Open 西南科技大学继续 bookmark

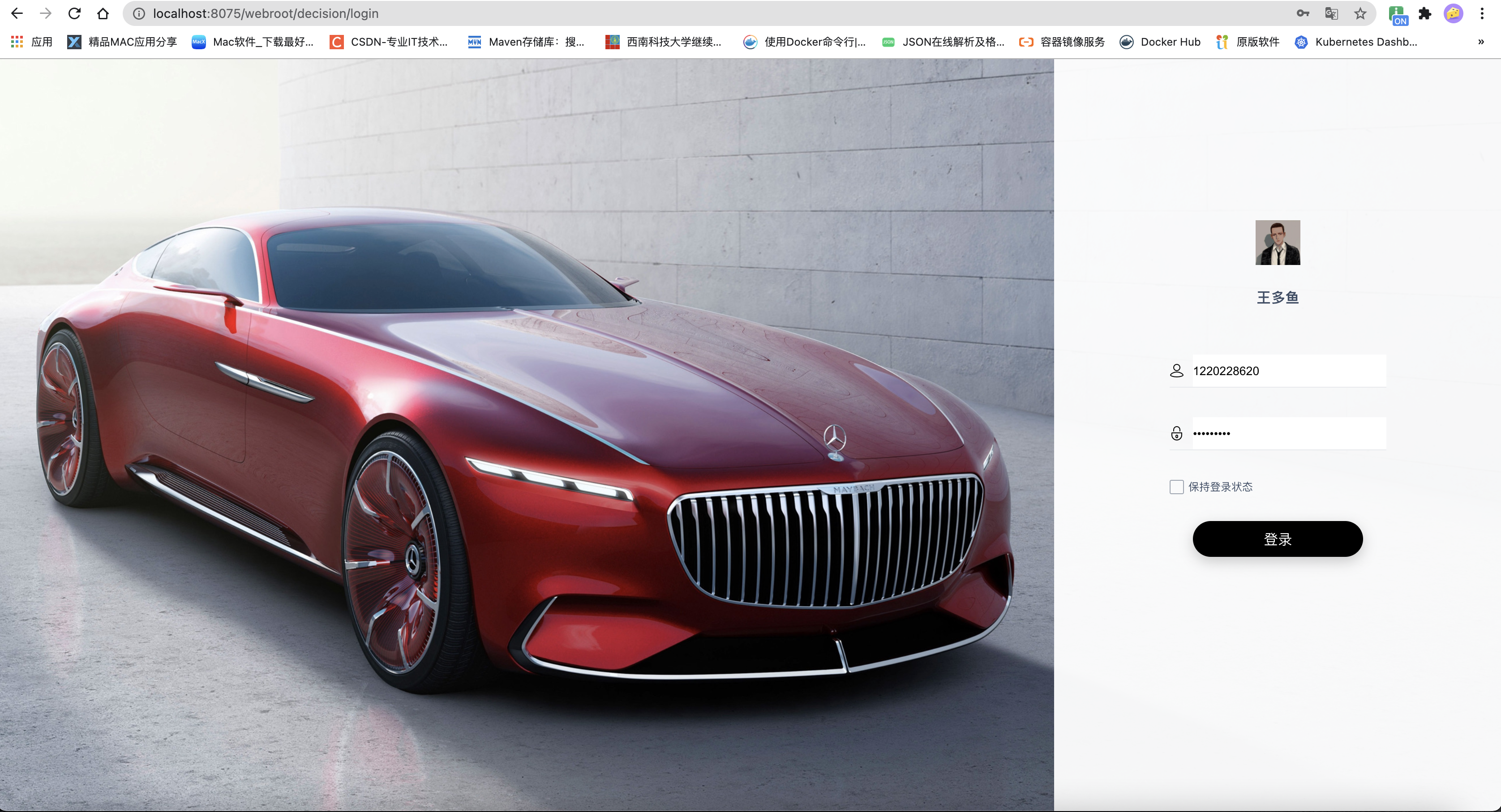(663, 42)
